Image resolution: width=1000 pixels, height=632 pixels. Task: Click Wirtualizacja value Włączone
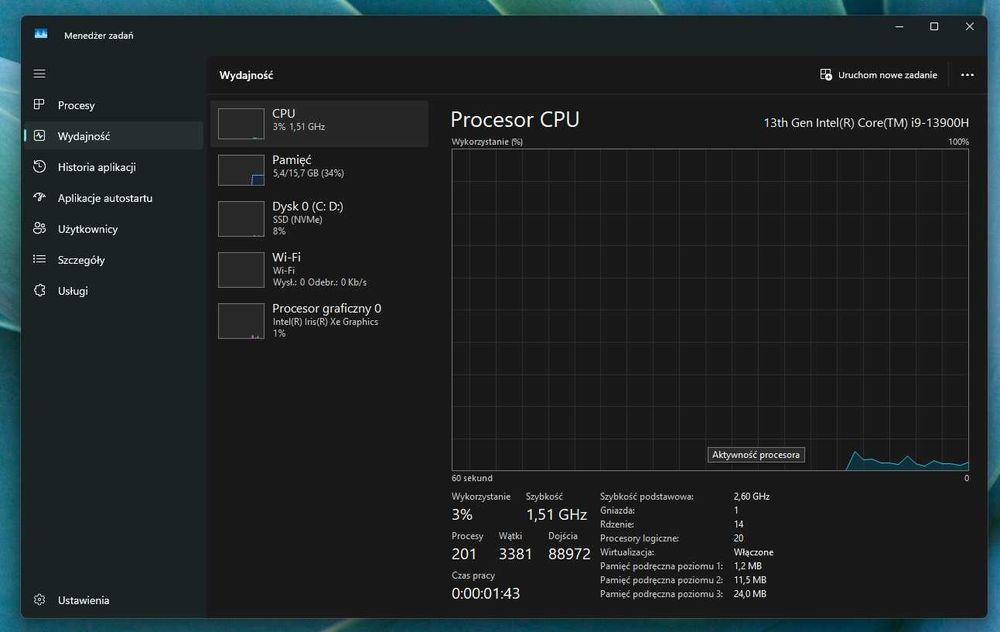pyautogui.click(x=753, y=552)
